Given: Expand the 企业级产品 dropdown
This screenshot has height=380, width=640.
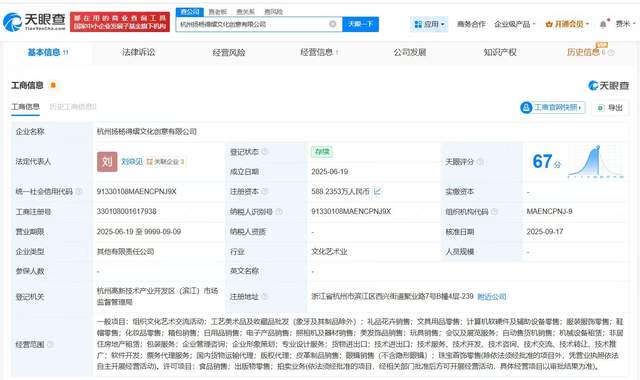Looking at the screenshot, I should (514, 24).
